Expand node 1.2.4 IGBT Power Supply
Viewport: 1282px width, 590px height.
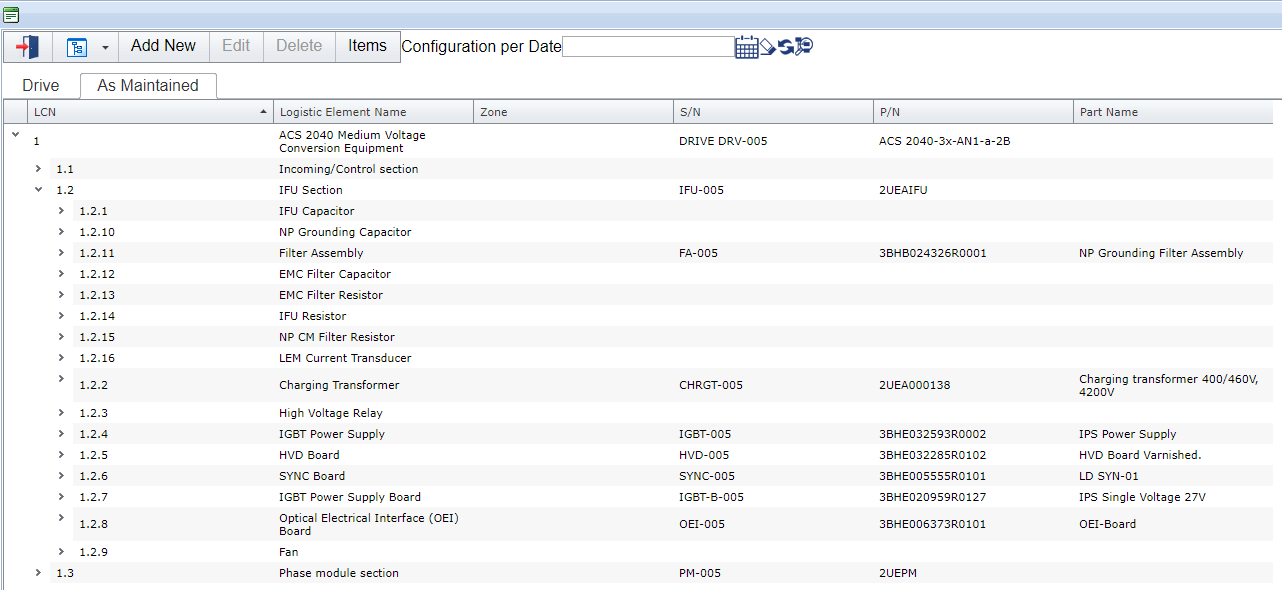(x=61, y=433)
